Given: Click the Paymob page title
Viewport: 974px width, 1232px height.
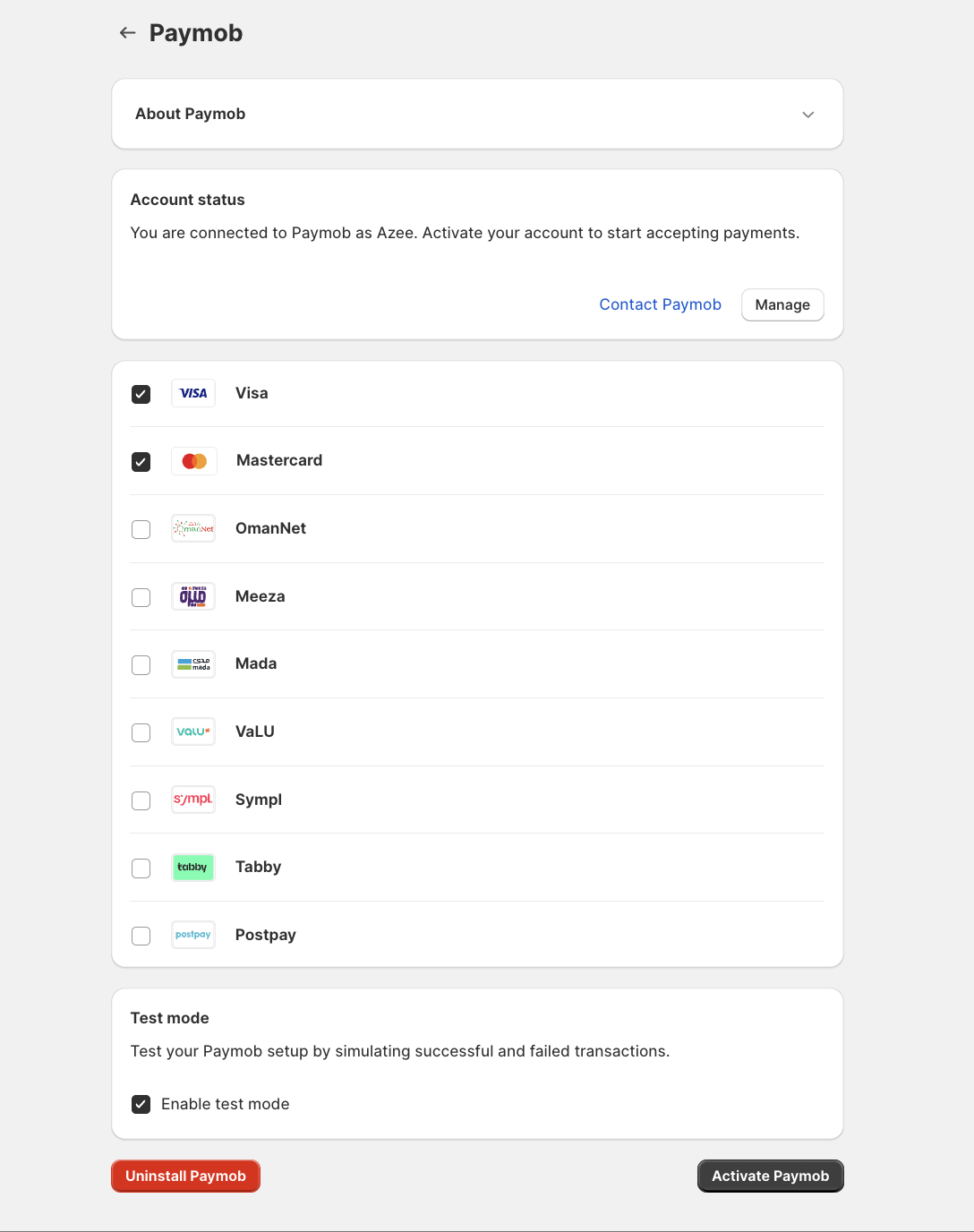Looking at the screenshot, I should (196, 33).
